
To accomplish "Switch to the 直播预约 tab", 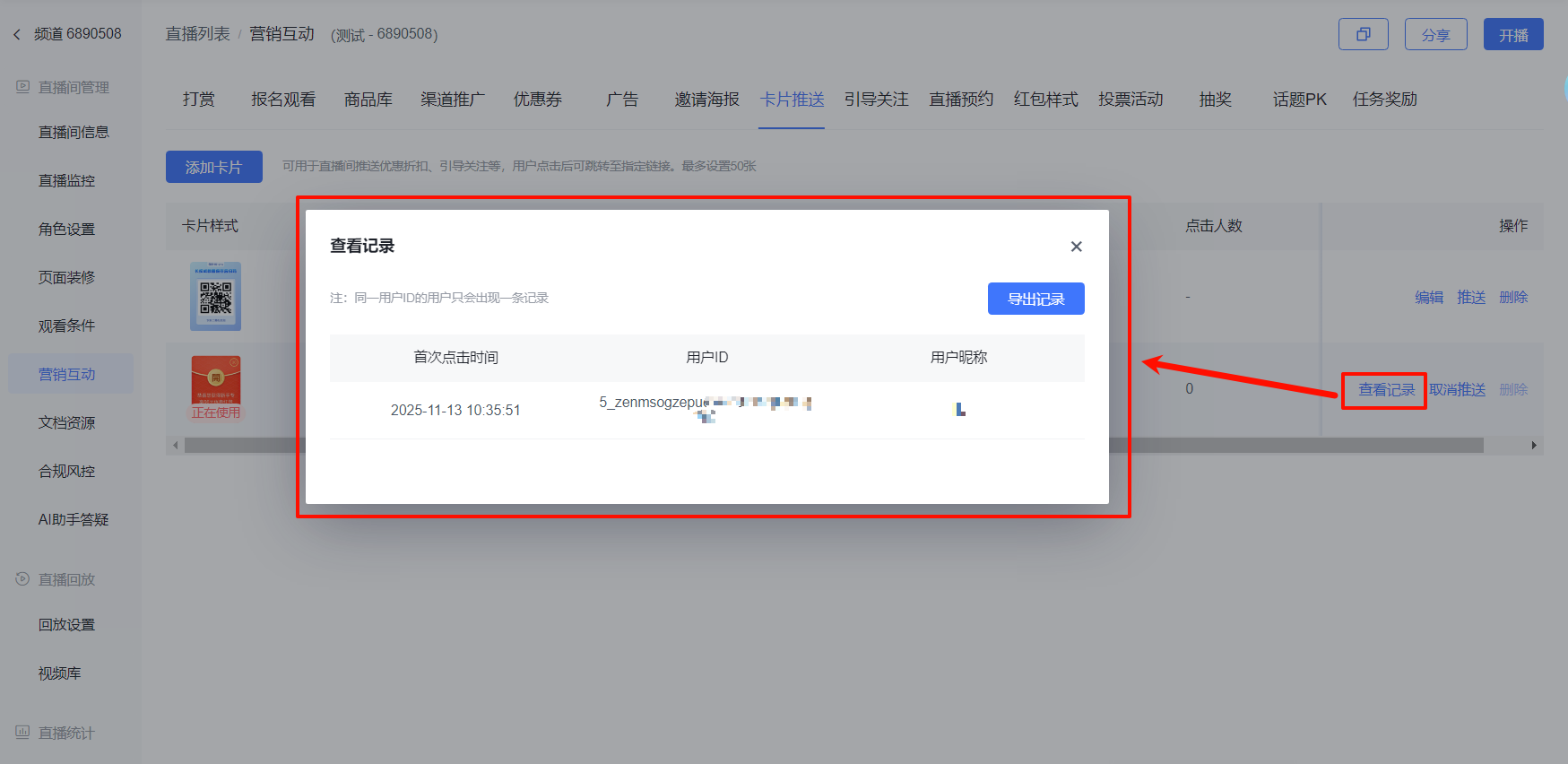I will (961, 100).
